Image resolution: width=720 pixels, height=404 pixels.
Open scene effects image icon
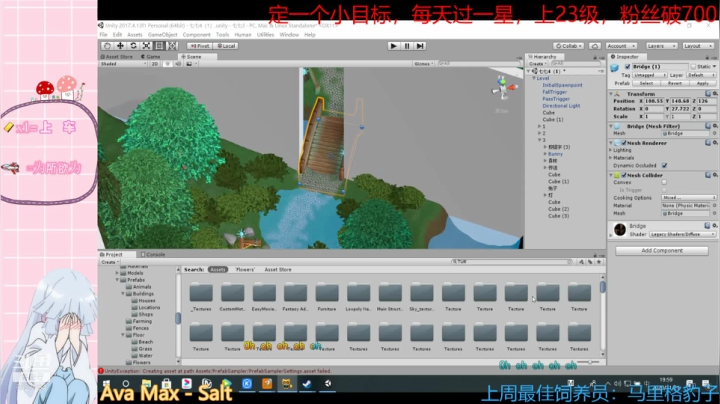click(x=189, y=64)
